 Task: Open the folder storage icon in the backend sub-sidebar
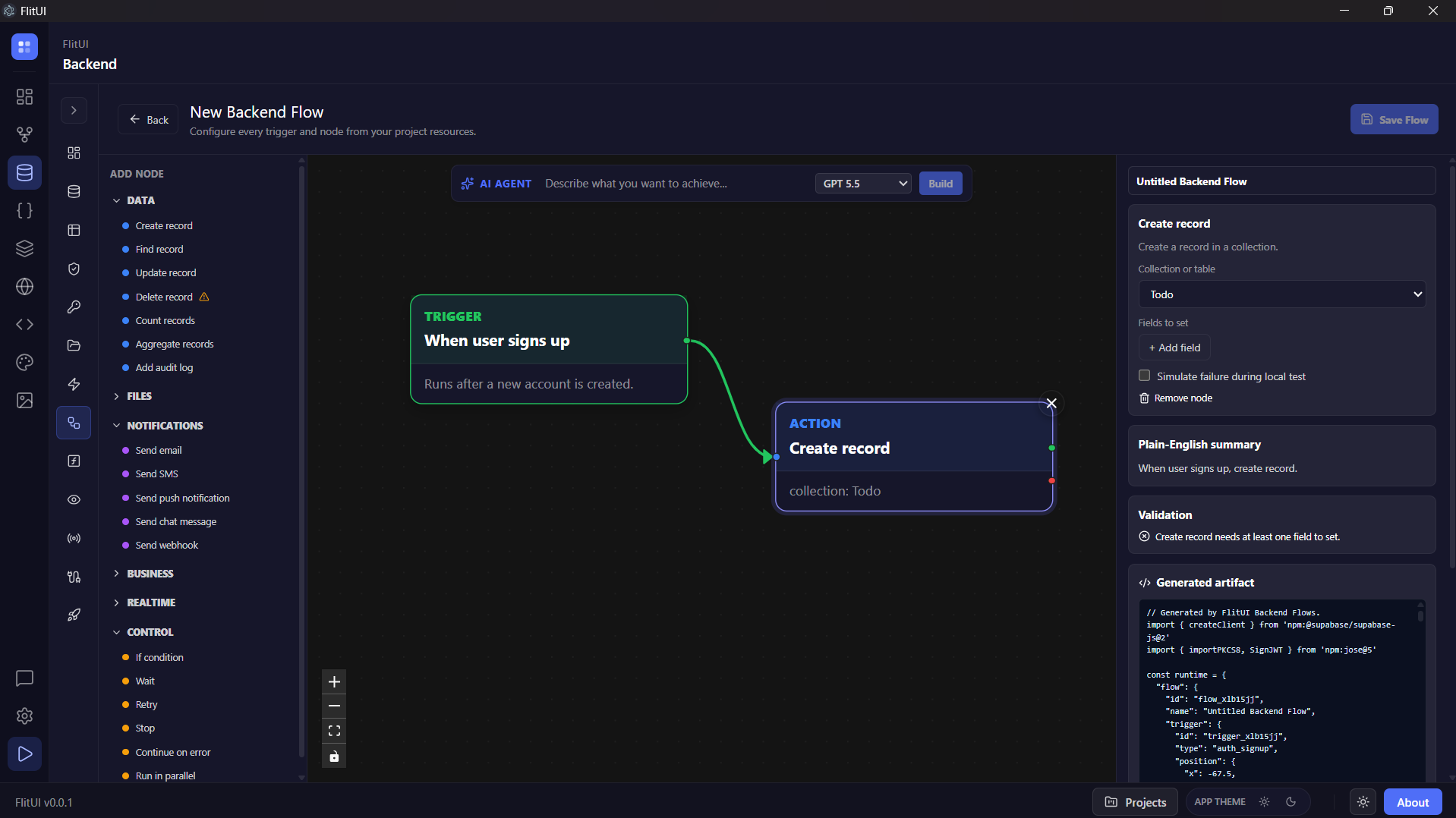(x=74, y=345)
